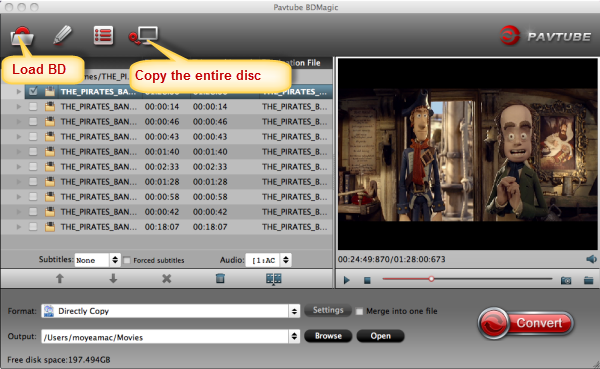The image size is (600, 369).
Task: Check the title with duration 00:00:58
Action: [x=33, y=197]
